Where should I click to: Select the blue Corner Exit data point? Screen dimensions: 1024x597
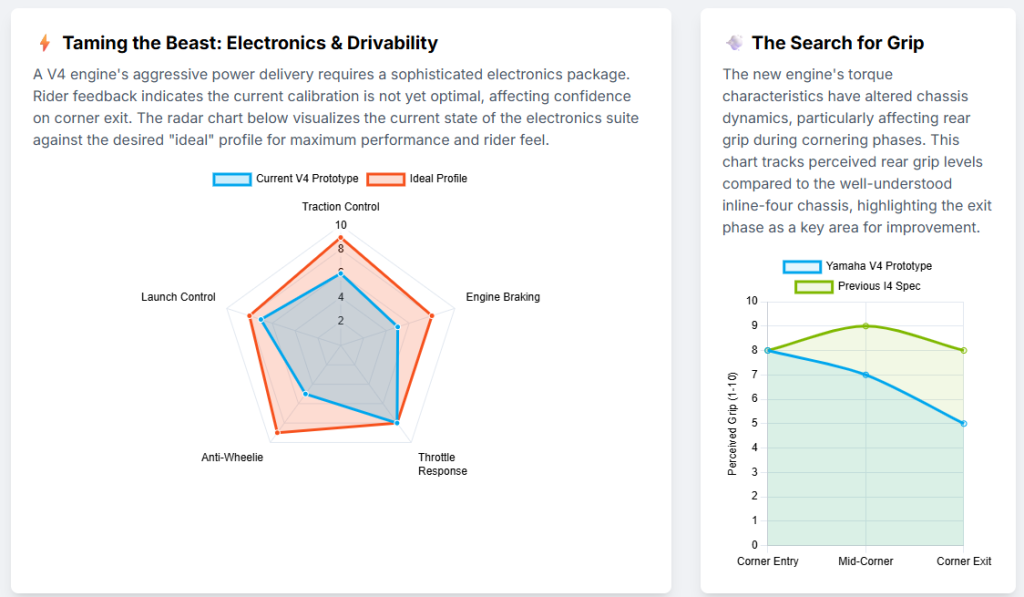[964, 424]
